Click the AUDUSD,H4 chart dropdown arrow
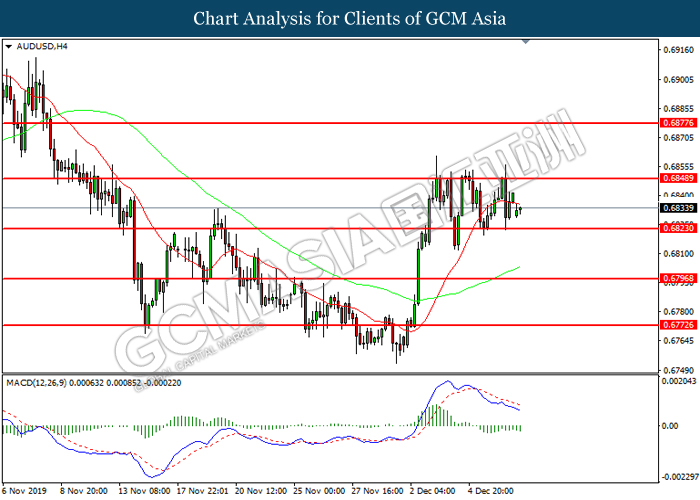 pyautogui.click(x=8, y=47)
